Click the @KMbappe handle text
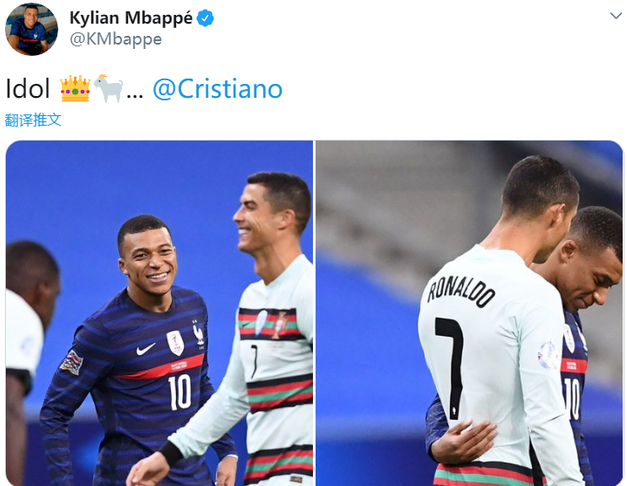This screenshot has width=627, height=486. coord(116,39)
